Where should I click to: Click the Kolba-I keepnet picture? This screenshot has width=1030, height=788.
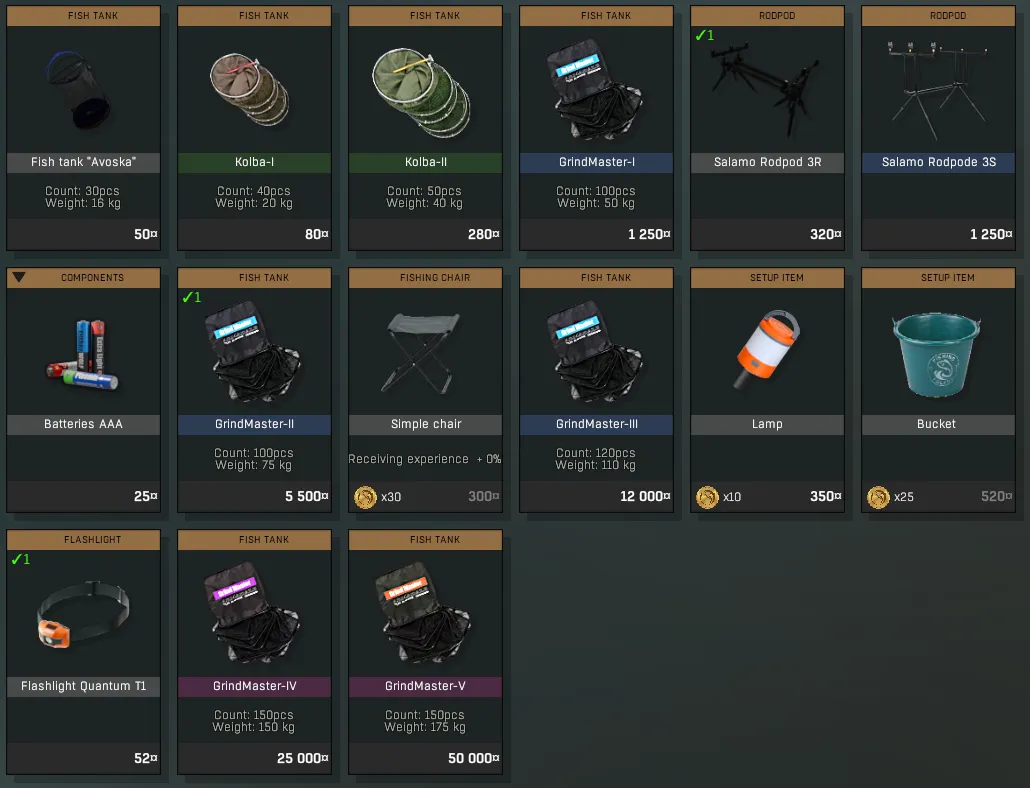(x=250, y=89)
